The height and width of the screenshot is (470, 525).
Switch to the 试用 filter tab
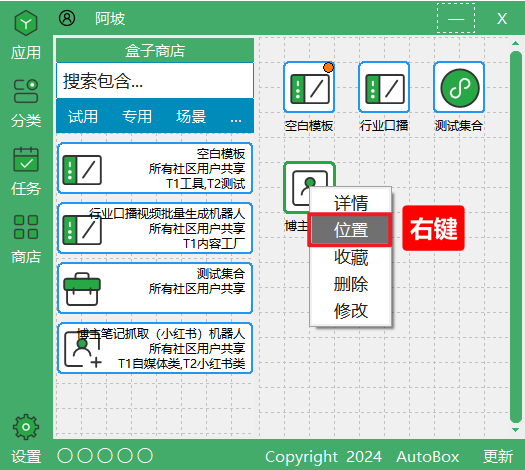[83, 116]
